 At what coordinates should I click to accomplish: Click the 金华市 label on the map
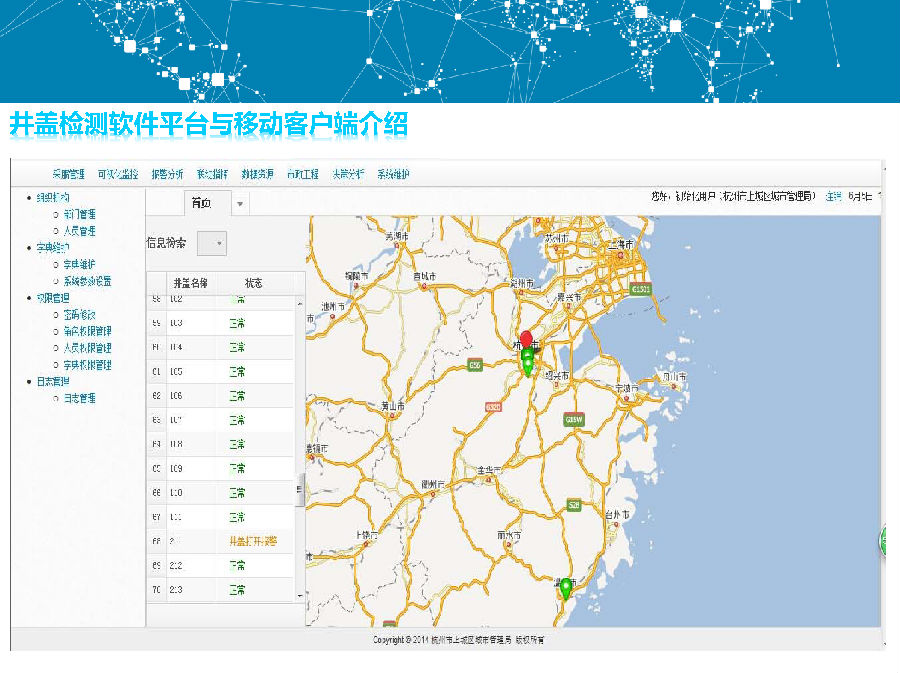pos(488,470)
